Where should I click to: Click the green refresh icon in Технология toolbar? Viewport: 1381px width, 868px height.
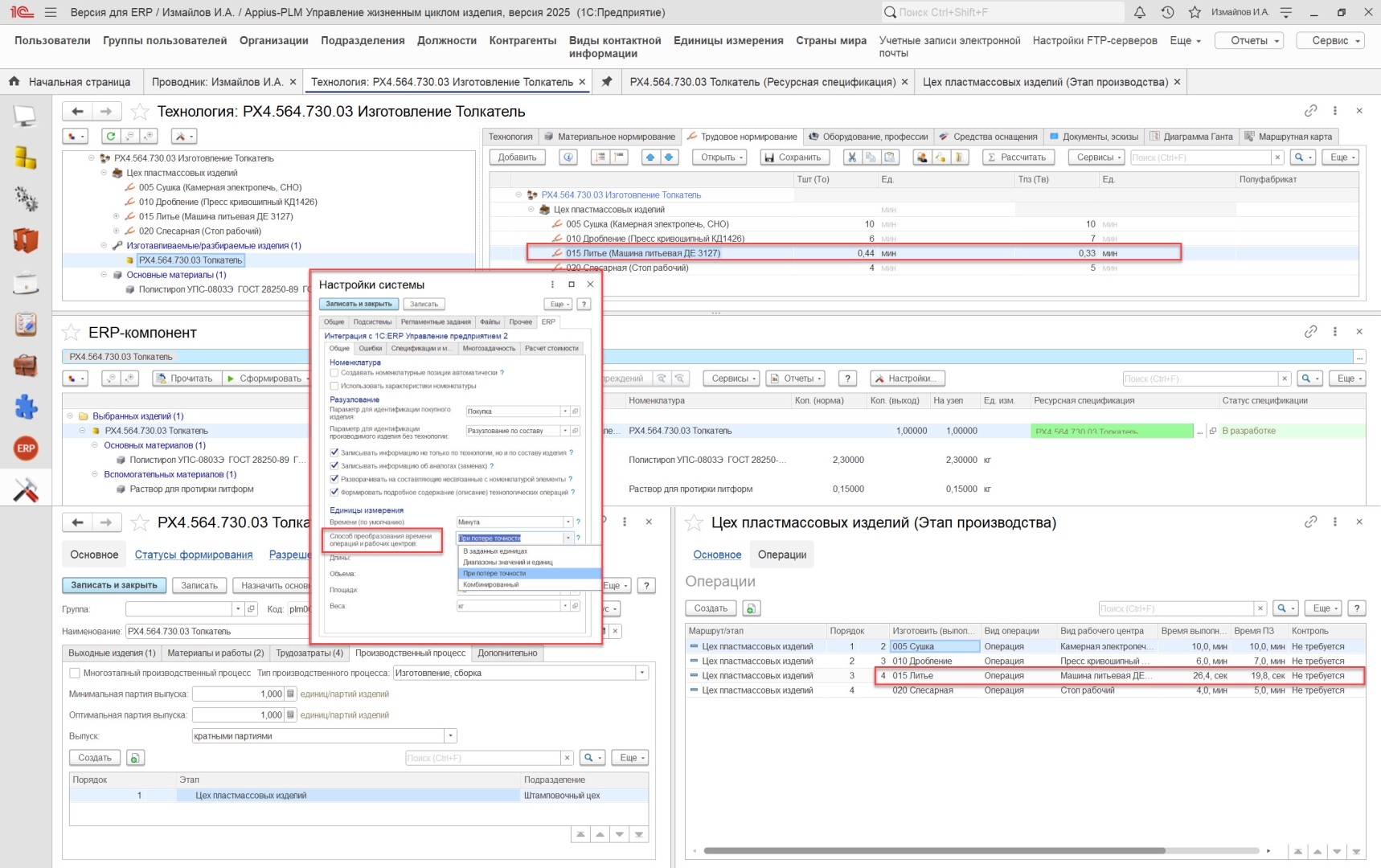coord(111,137)
